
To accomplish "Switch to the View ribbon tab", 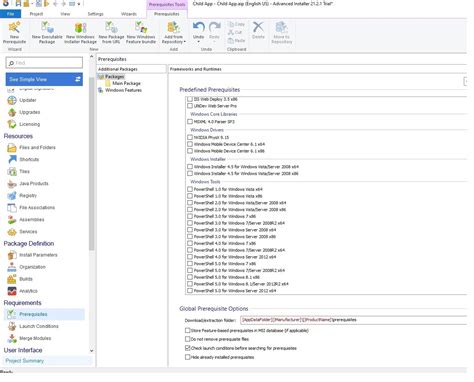I will point(65,14).
